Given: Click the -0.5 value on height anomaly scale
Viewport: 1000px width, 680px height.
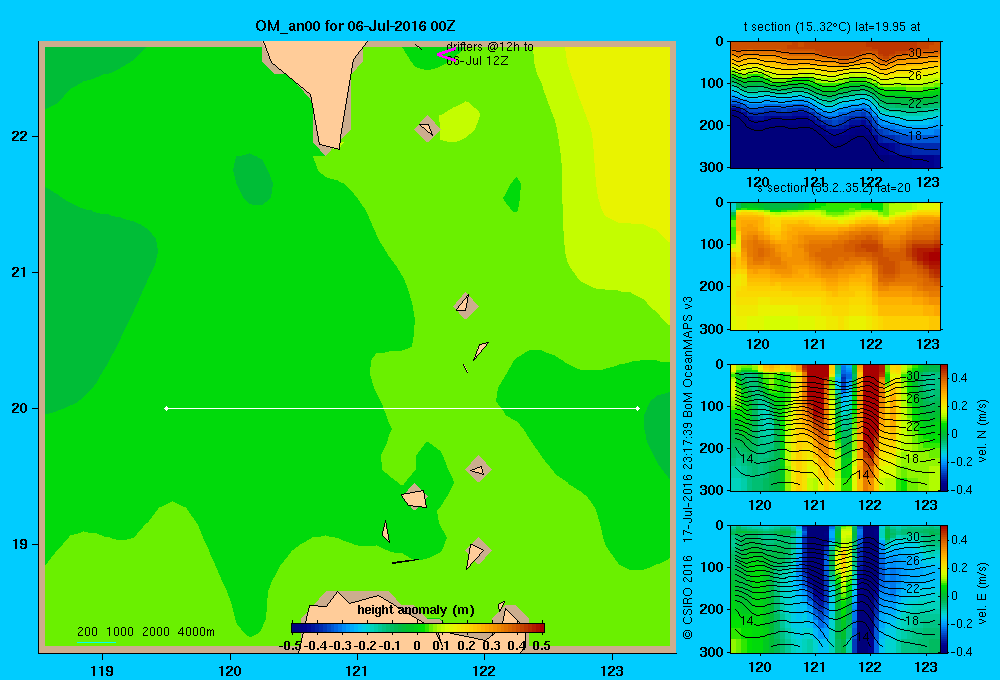Looking at the screenshot, I should [290, 646].
